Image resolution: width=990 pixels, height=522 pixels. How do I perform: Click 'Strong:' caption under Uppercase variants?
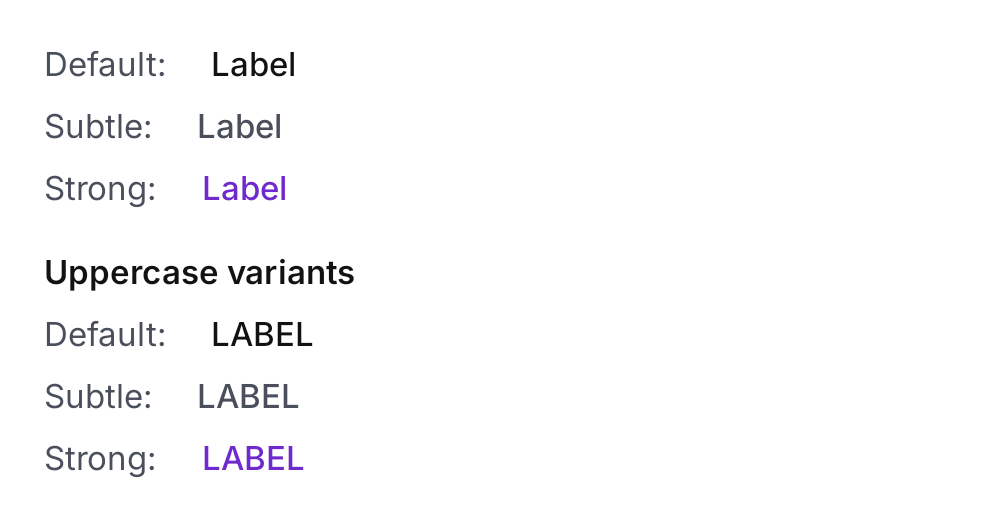point(100,460)
